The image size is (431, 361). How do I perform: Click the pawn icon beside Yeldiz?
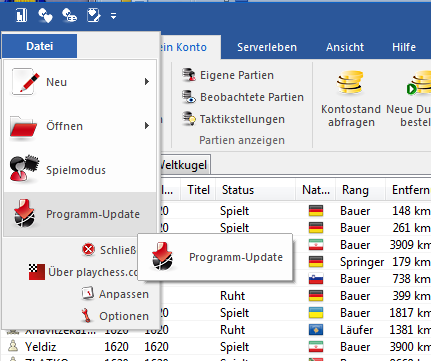point(13,346)
